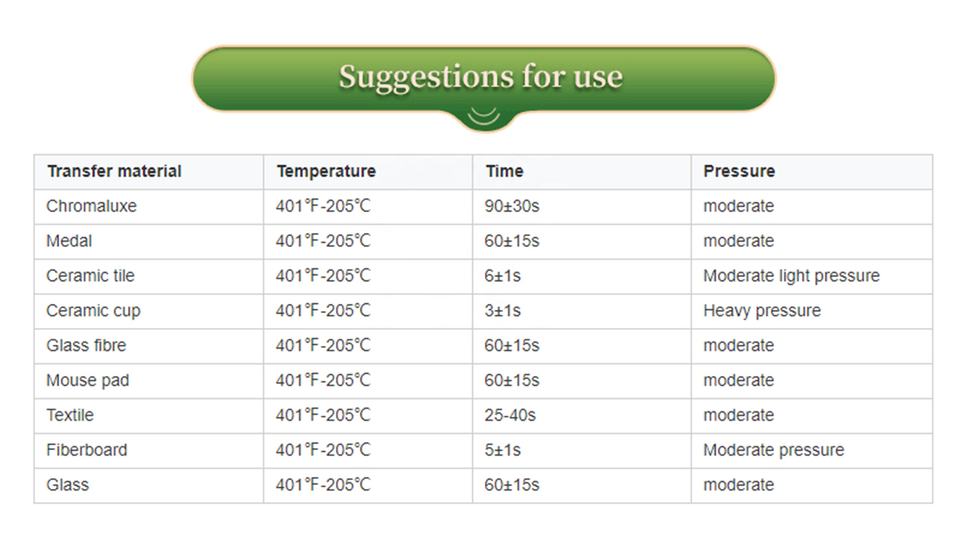This screenshot has width=960, height=556.
Task: Click the curved-lines emblem below the banner
Action: click(x=483, y=116)
